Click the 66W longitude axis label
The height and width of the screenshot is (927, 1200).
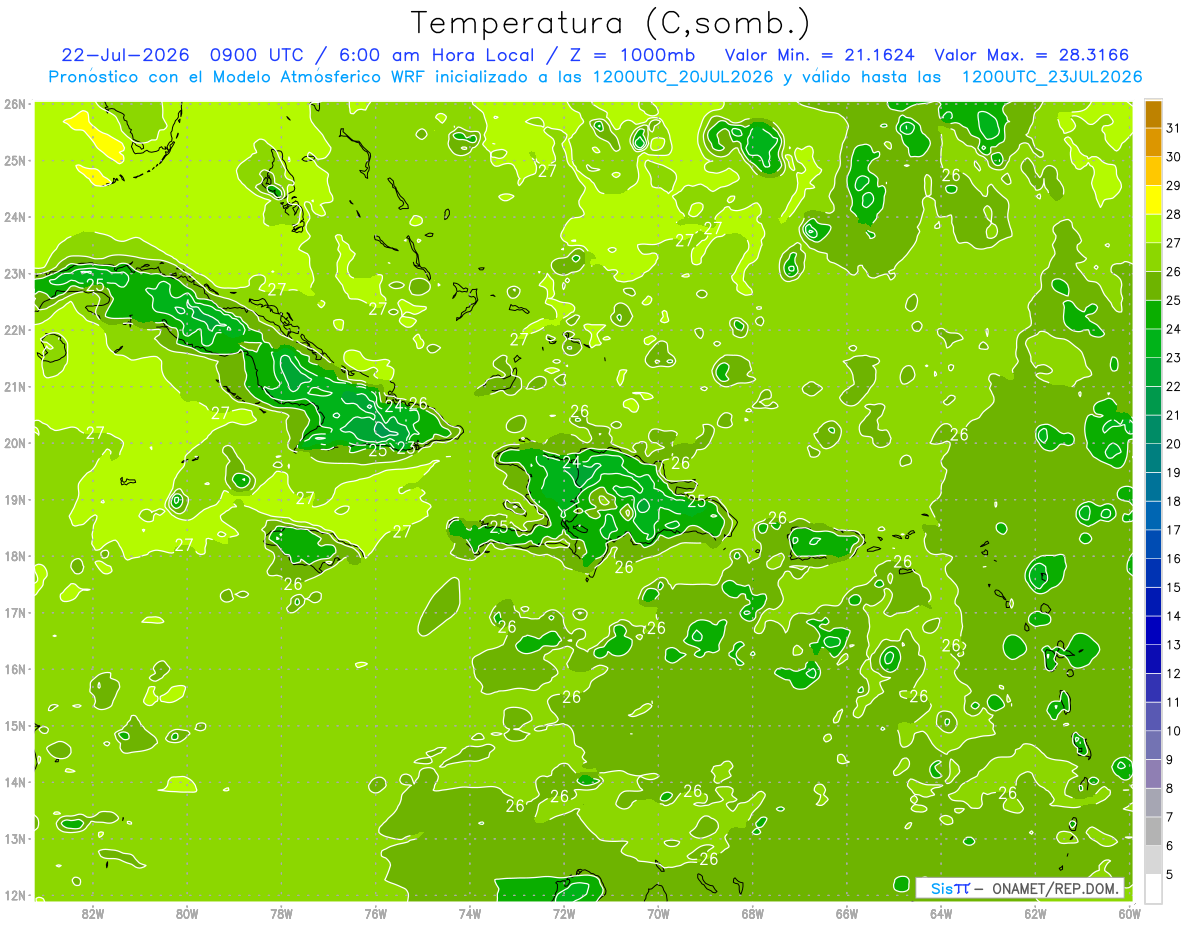pyautogui.click(x=847, y=912)
